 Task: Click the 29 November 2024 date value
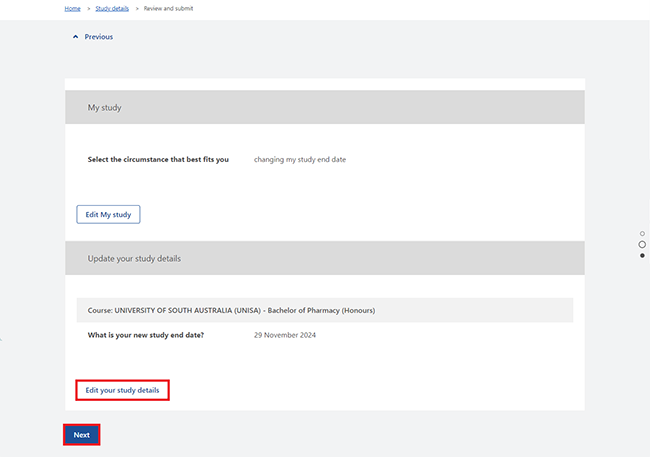coord(285,335)
